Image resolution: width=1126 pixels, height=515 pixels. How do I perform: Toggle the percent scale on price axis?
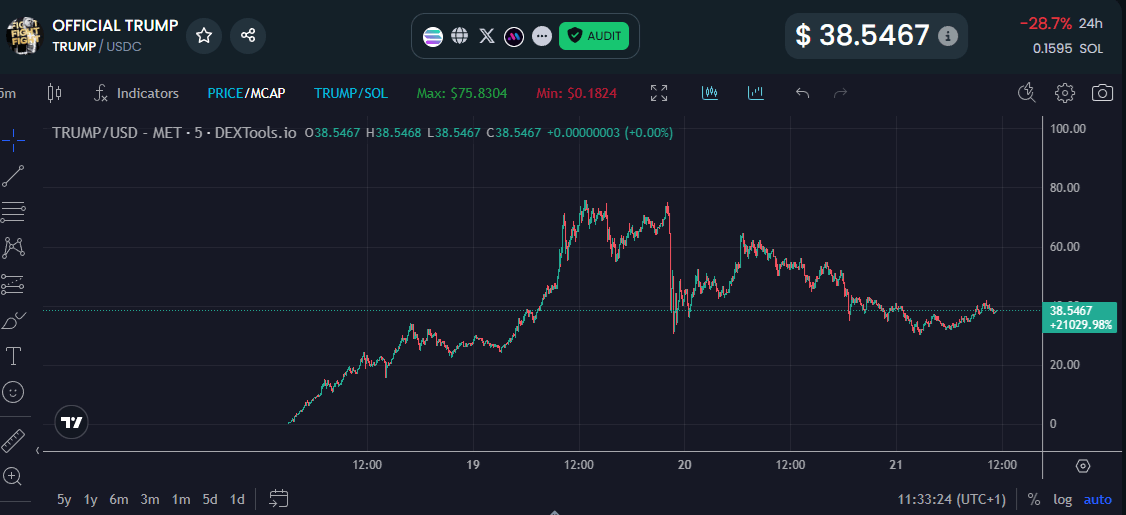(x=1034, y=499)
